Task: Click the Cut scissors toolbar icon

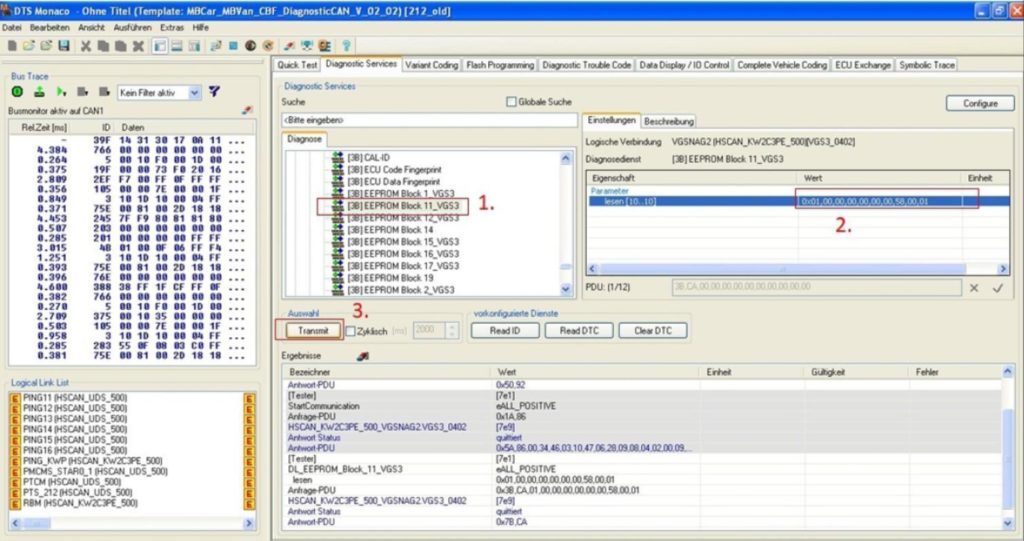Action: pyautogui.click(x=86, y=46)
